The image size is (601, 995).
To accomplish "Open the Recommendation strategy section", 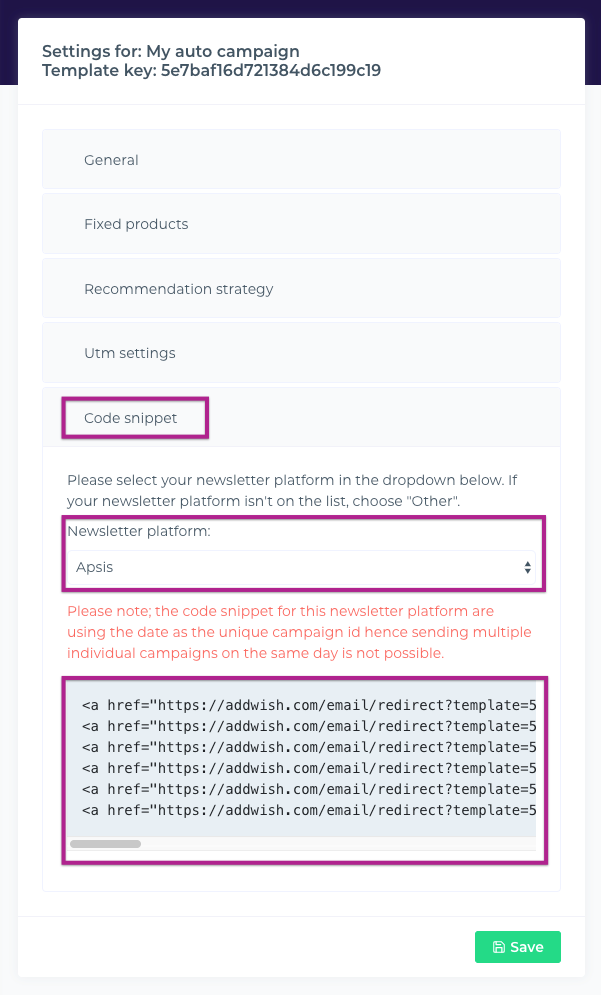I will [178, 289].
